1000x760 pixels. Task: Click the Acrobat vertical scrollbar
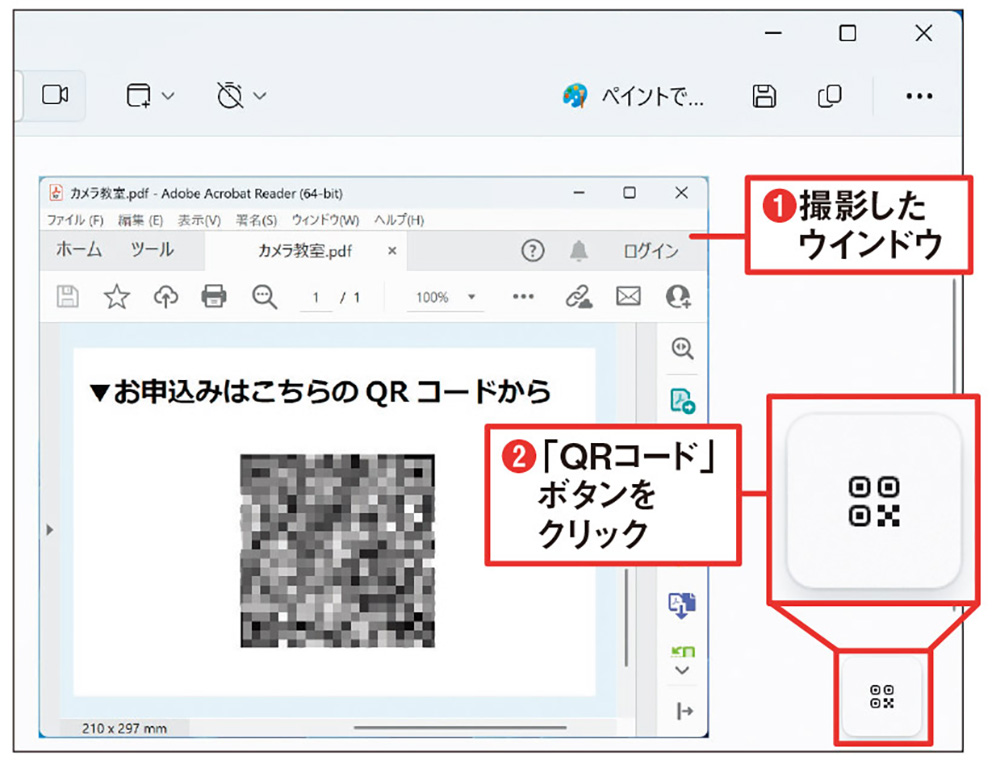pyautogui.click(x=627, y=618)
